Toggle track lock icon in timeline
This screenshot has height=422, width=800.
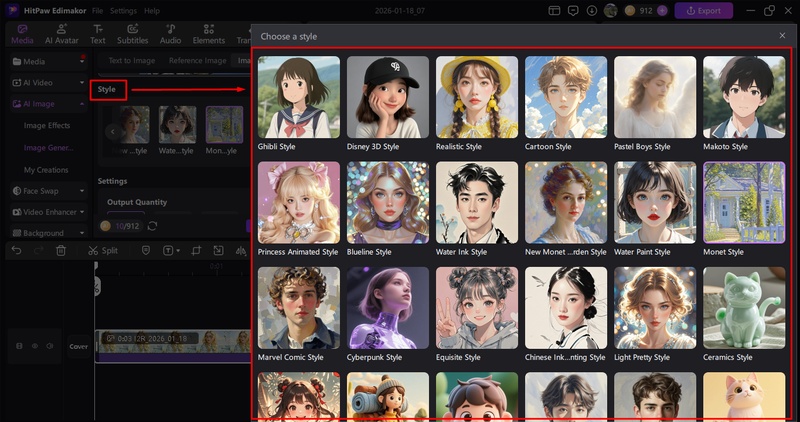19,346
